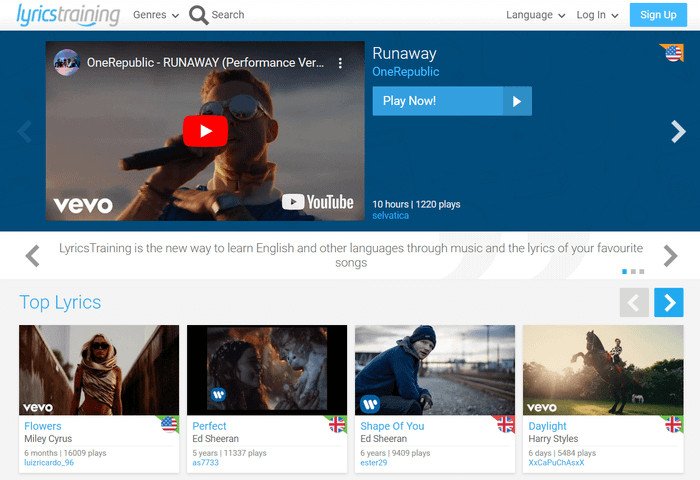Click Ed Sheeran under Perfect
The image size is (700, 480).
[x=216, y=439]
